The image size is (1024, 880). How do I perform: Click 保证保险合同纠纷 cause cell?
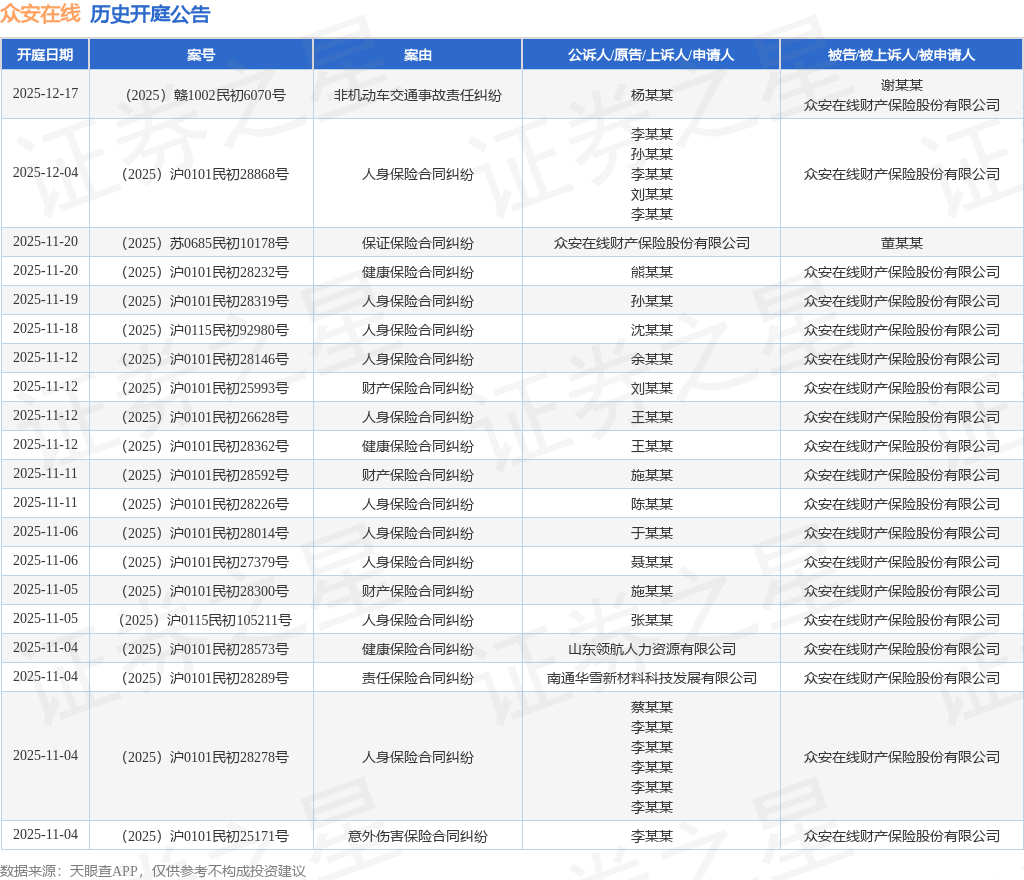pyautogui.click(x=417, y=244)
